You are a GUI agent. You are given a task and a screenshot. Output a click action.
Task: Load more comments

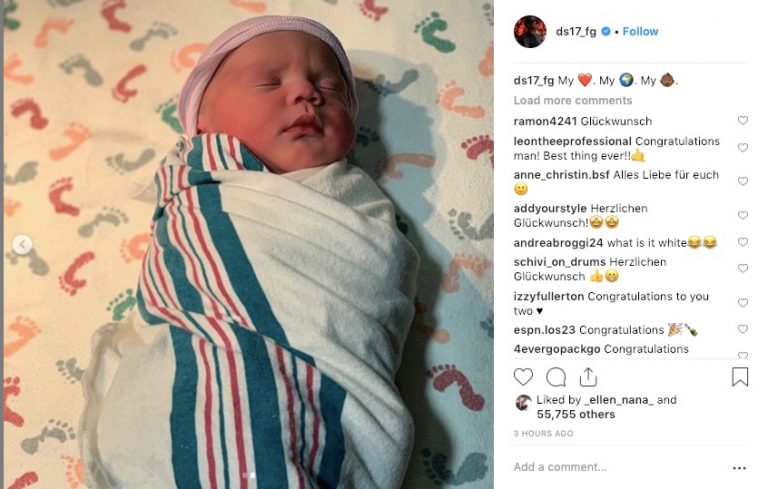(573, 100)
